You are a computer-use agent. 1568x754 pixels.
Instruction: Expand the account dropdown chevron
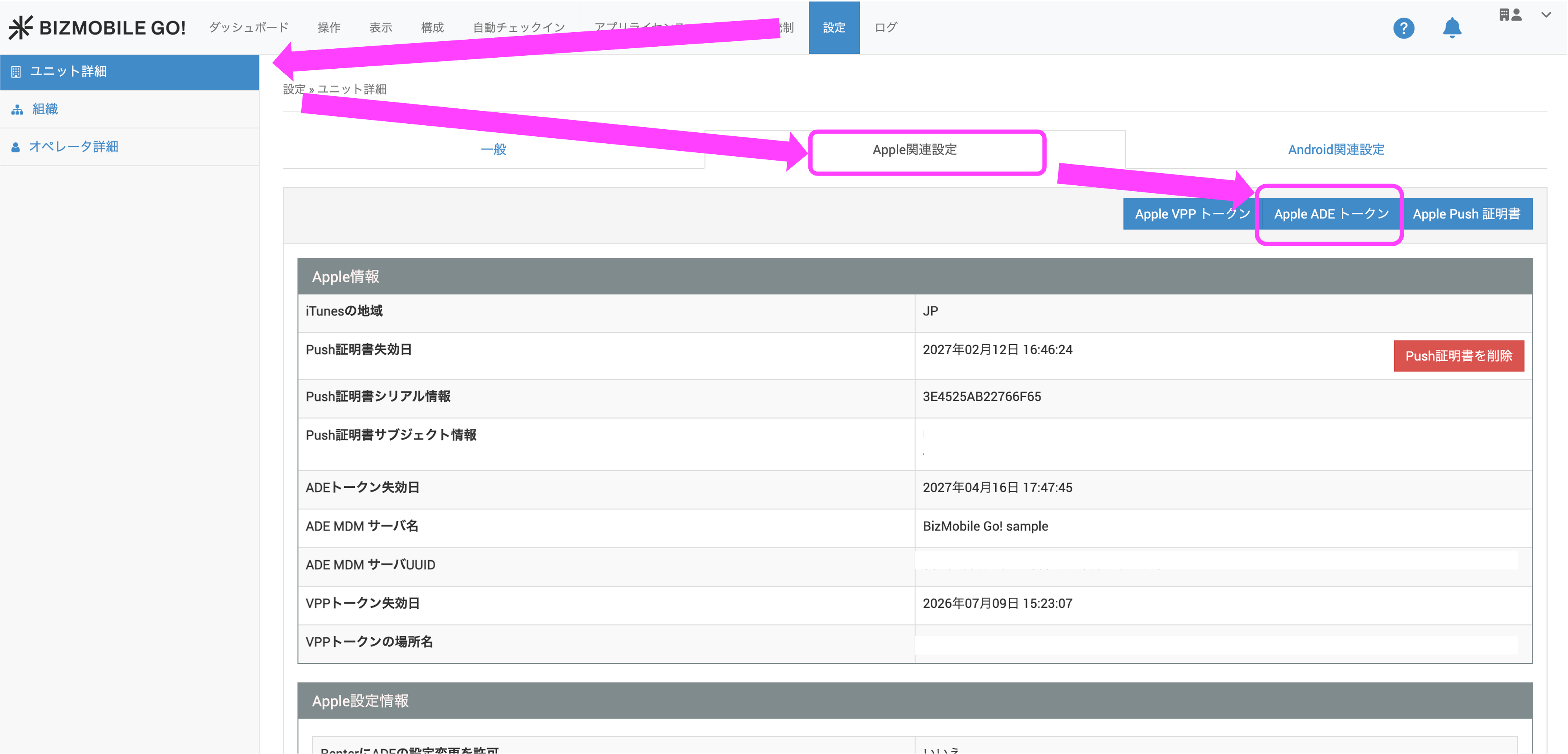pyautogui.click(x=1546, y=15)
